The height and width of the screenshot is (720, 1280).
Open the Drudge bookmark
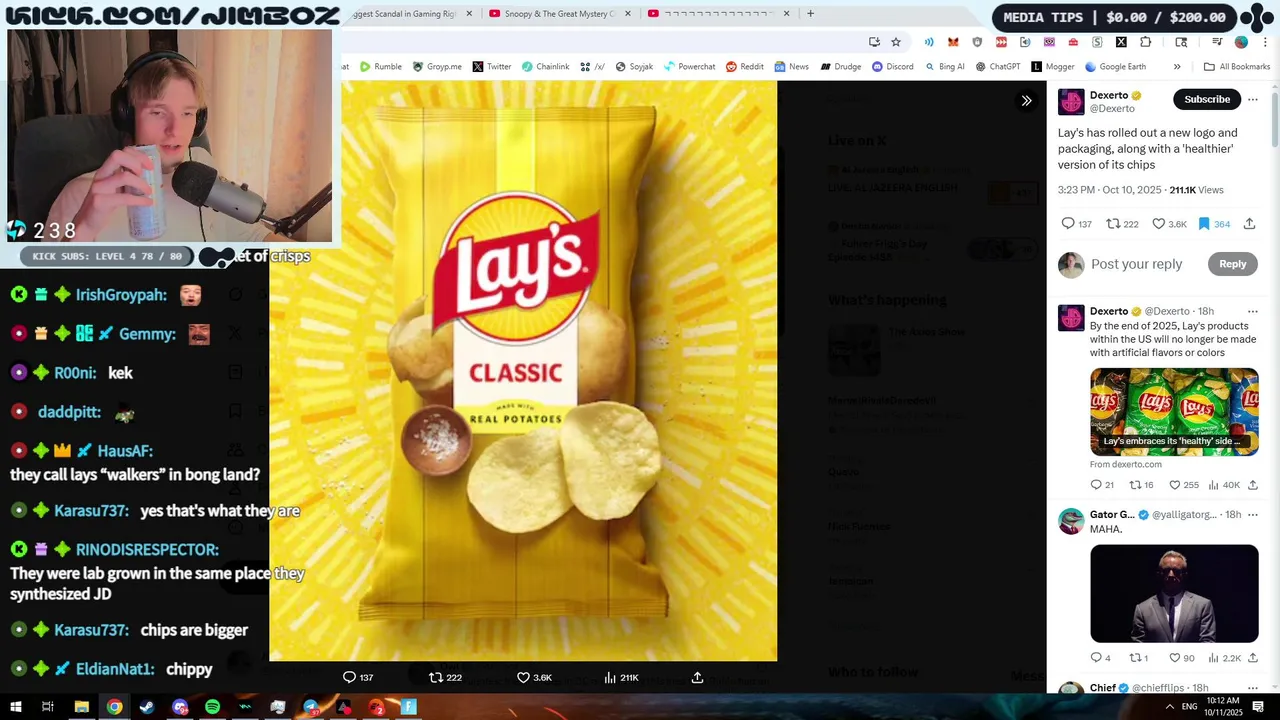(x=840, y=67)
